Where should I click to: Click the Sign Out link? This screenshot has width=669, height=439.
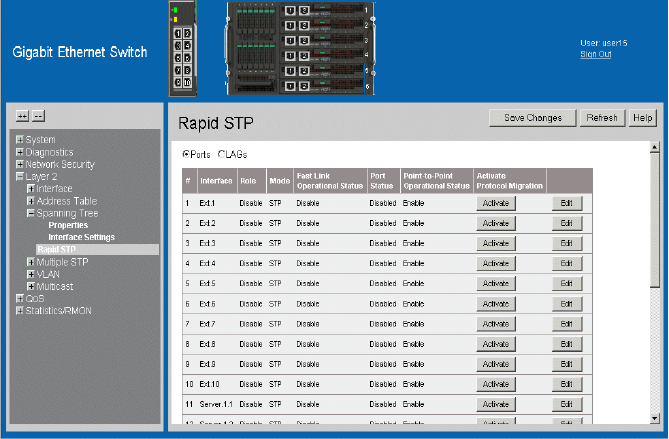[x=596, y=54]
